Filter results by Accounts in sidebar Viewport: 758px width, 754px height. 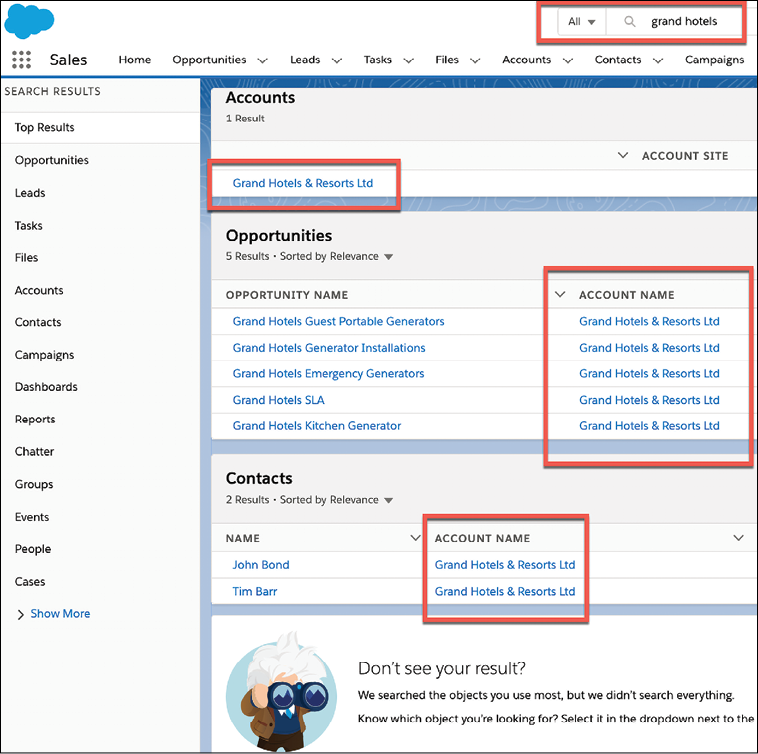point(39,290)
